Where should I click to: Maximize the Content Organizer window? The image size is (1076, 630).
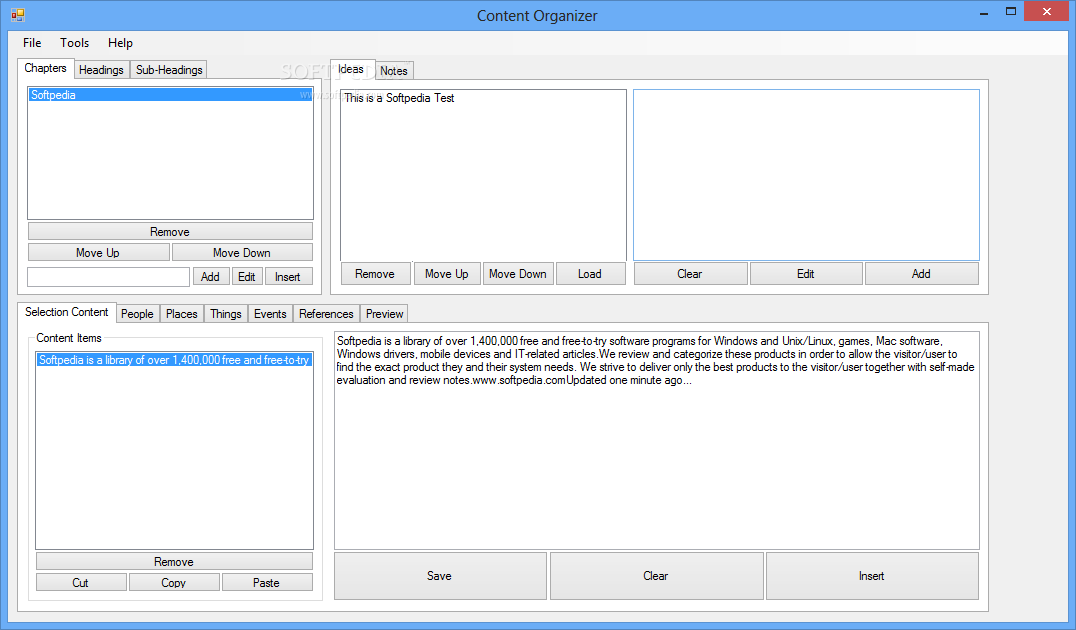click(1010, 12)
